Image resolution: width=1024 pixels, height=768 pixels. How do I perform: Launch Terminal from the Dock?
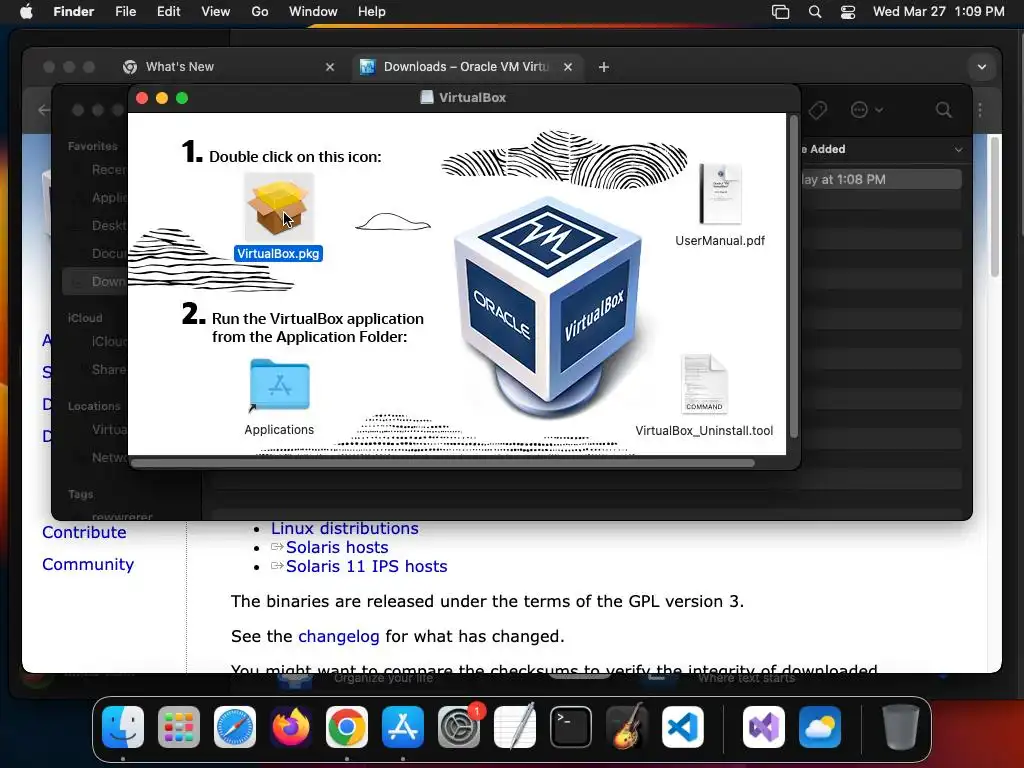571,727
